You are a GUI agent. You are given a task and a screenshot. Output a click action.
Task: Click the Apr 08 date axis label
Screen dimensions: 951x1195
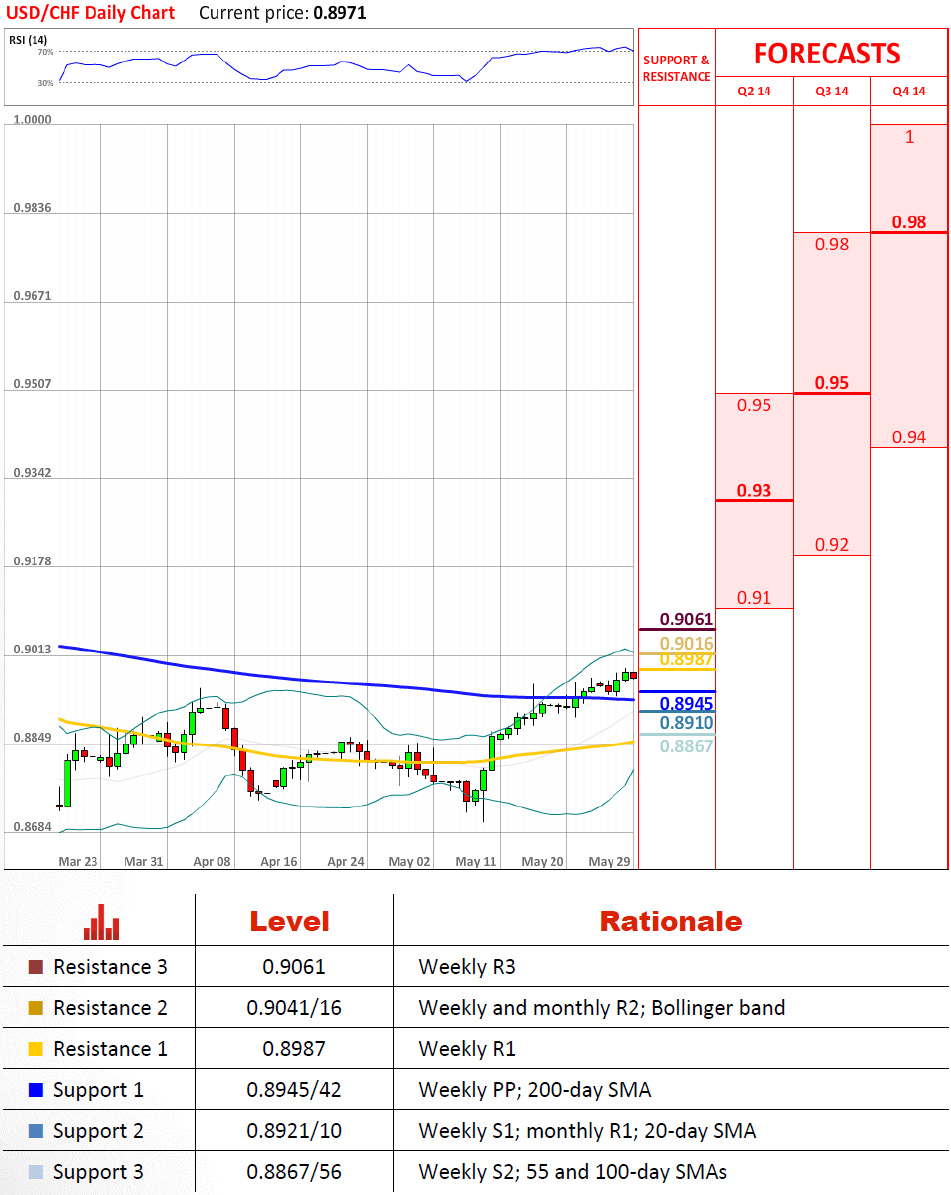[x=212, y=861]
